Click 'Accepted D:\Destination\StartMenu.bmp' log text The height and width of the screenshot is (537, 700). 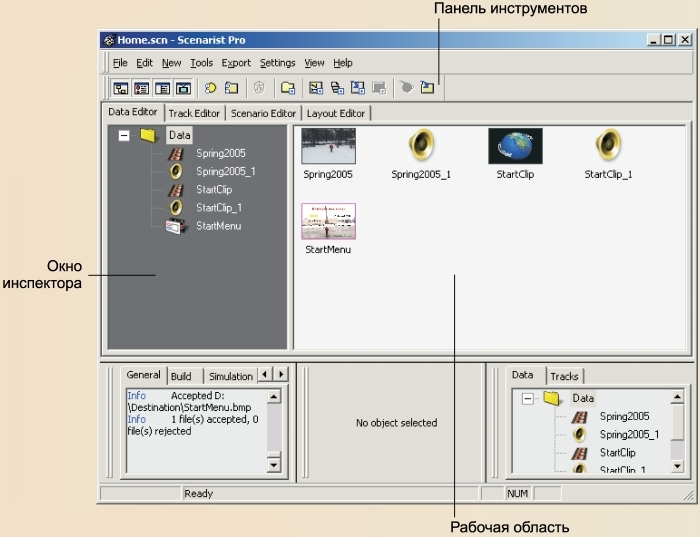(x=189, y=402)
